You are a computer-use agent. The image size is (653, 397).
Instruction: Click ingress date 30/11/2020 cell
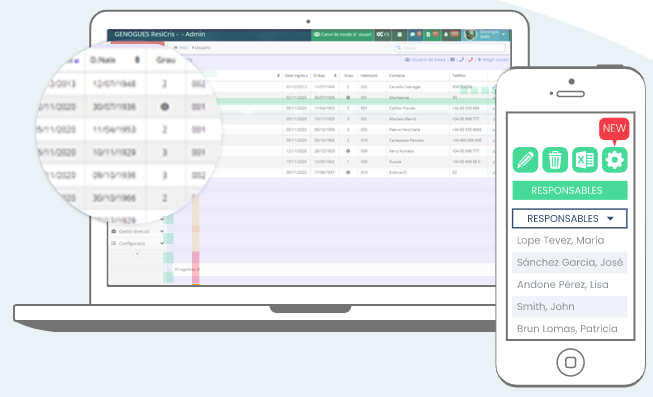tap(296, 172)
